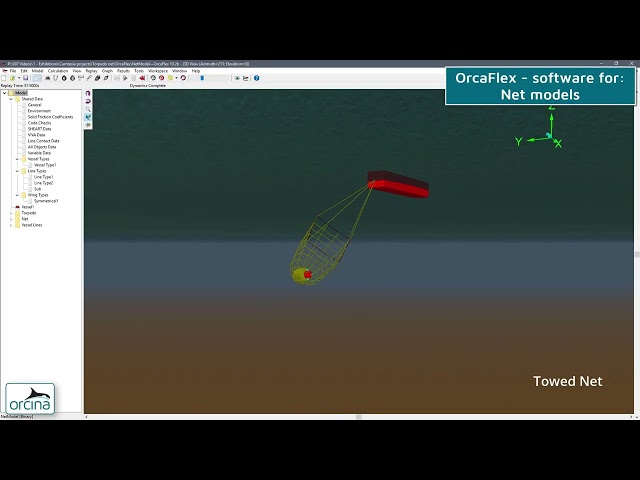Viewport: 640px width, 480px height.
Task: Expand the Vessel Lines folder
Action: [11, 225]
